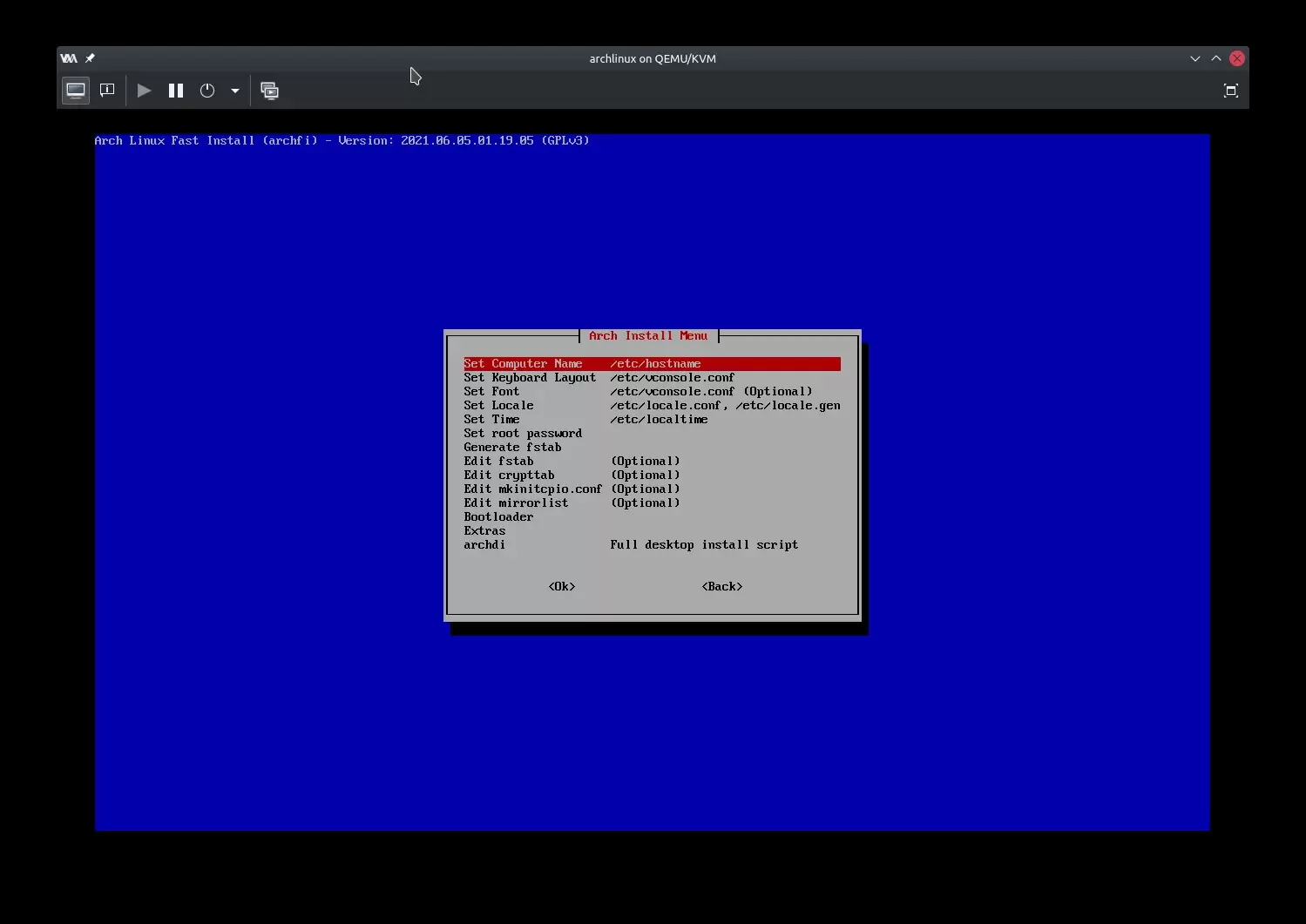Pause the virtual machine
Viewport: 1306px width, 924px height.
tap(176, 91)
